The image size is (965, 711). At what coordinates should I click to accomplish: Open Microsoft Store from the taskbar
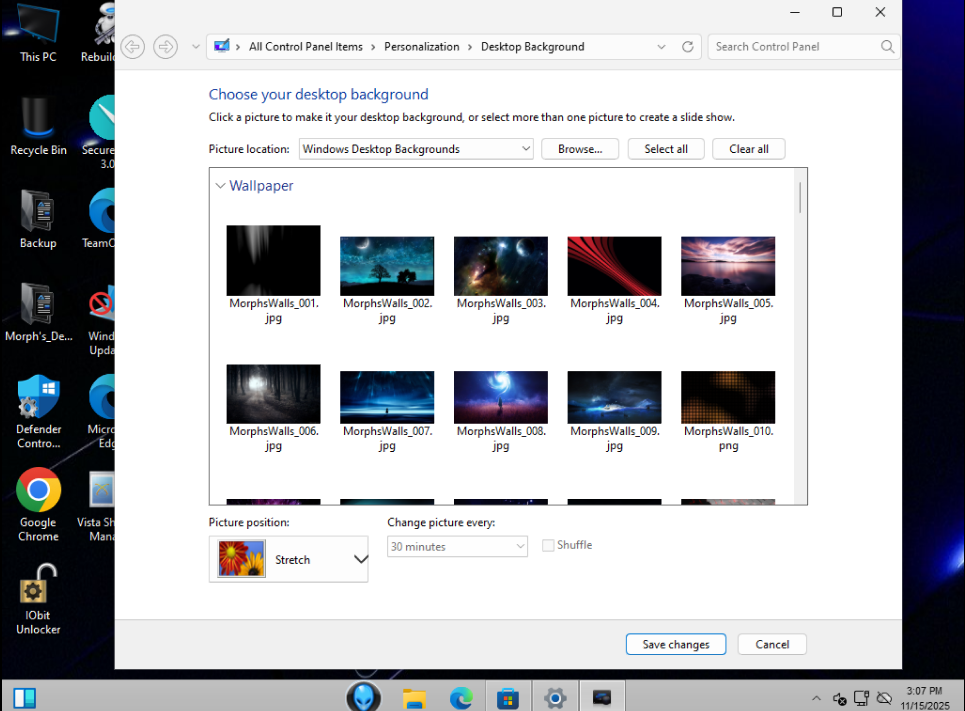click(508, 697)
